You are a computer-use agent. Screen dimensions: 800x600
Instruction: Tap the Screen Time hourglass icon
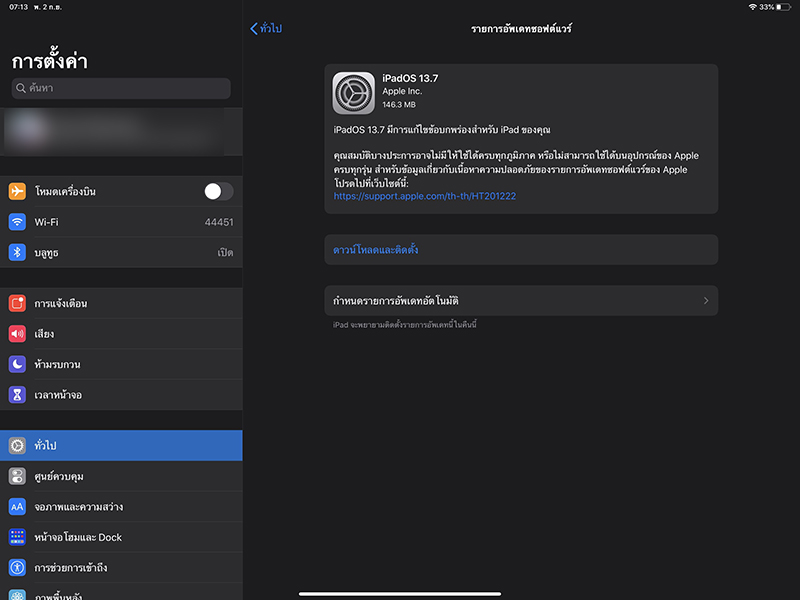pyautogui.click(x=17, y=395)
